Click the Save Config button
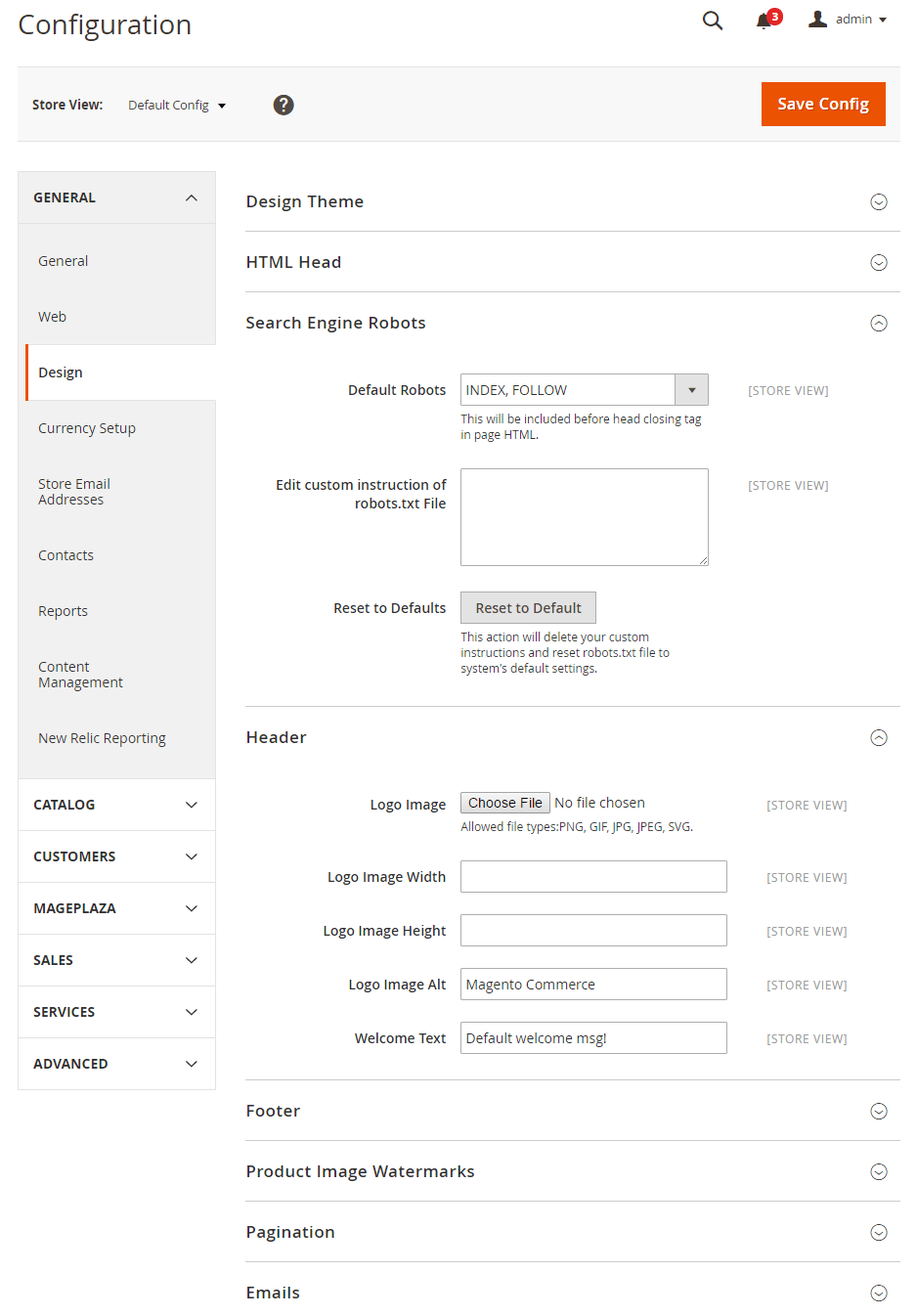Screen dimensions: 917x1316 [x=823, y=104]
